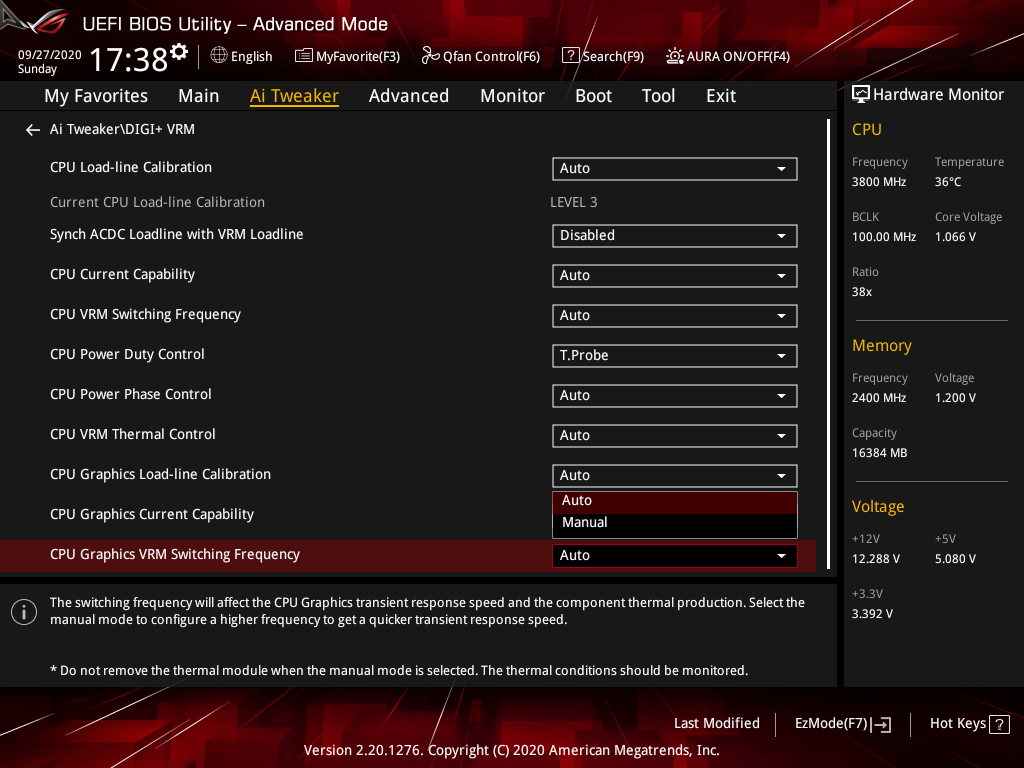Open Synch ACDC Loadline with VRM Loadline dropdown
Viewport: 1024px width, 768px height.
675,236
